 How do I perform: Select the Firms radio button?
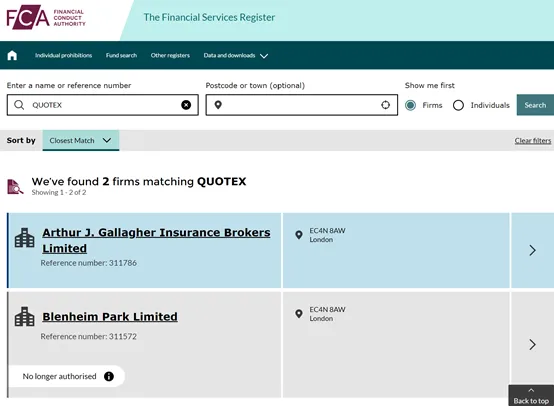tap(410, 105)
